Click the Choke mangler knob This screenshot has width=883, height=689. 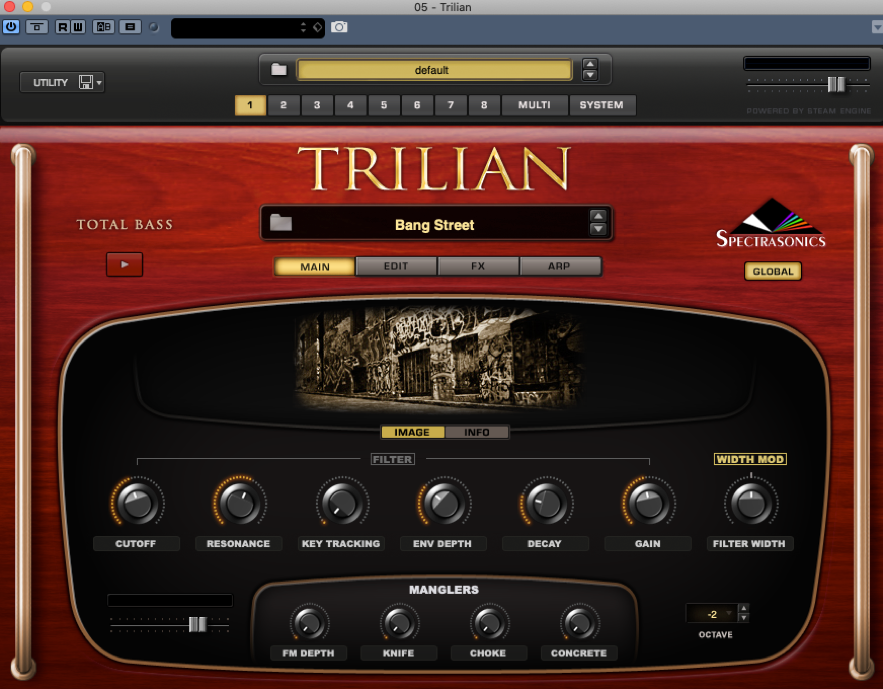(489, 623)
